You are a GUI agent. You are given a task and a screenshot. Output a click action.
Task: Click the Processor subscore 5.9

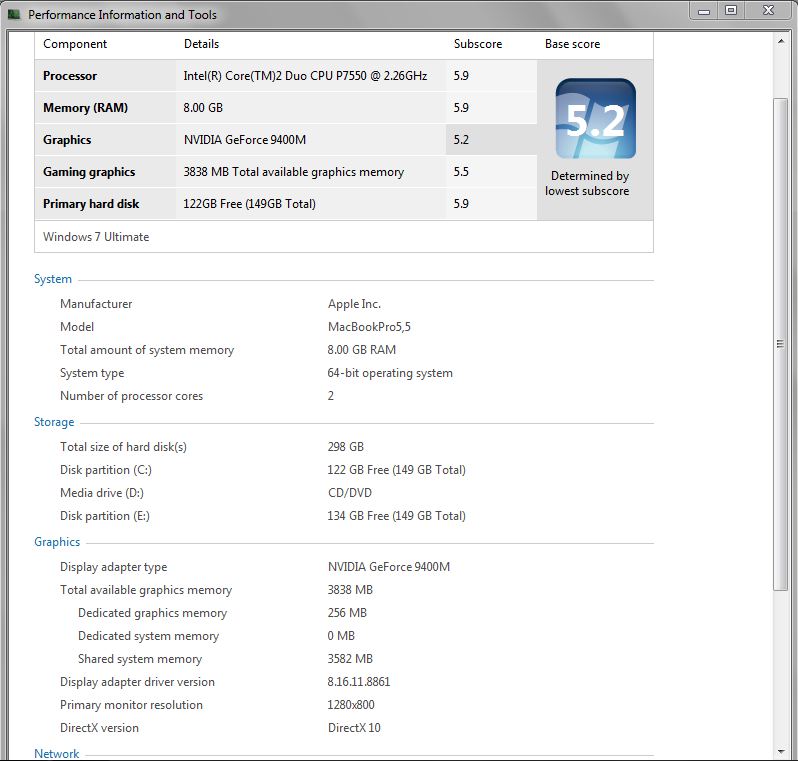[x=461, y=76]
